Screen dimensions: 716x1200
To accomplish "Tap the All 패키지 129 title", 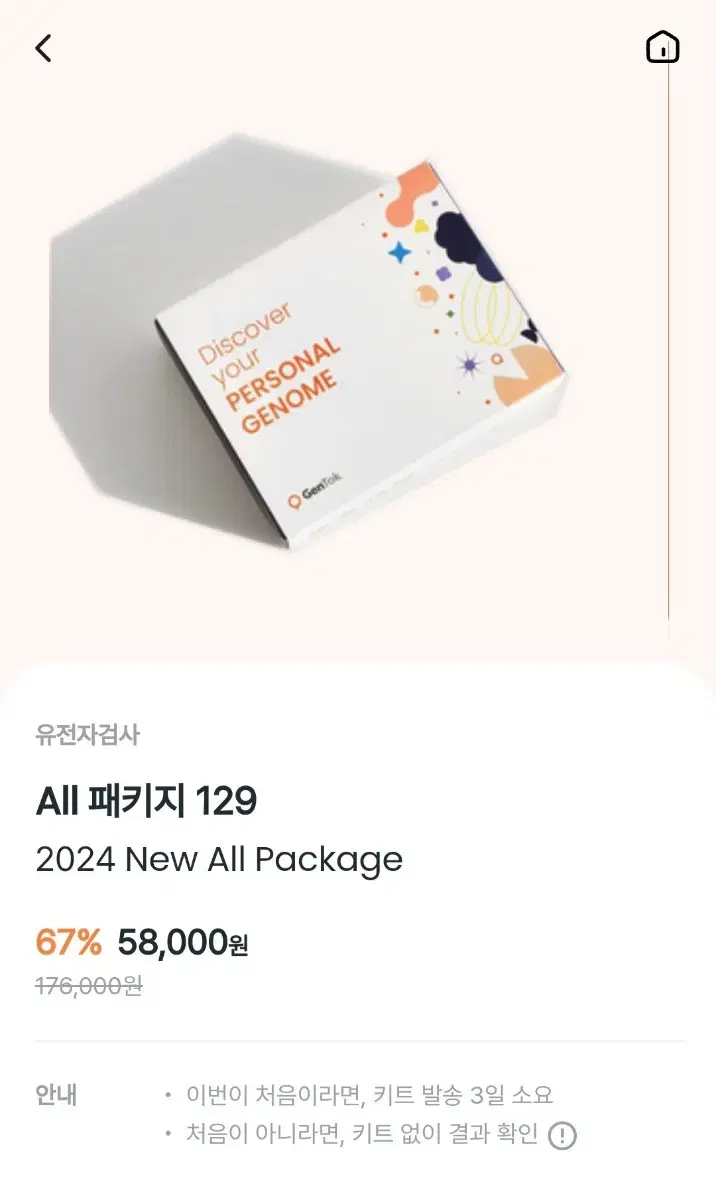I will point(147,801).
